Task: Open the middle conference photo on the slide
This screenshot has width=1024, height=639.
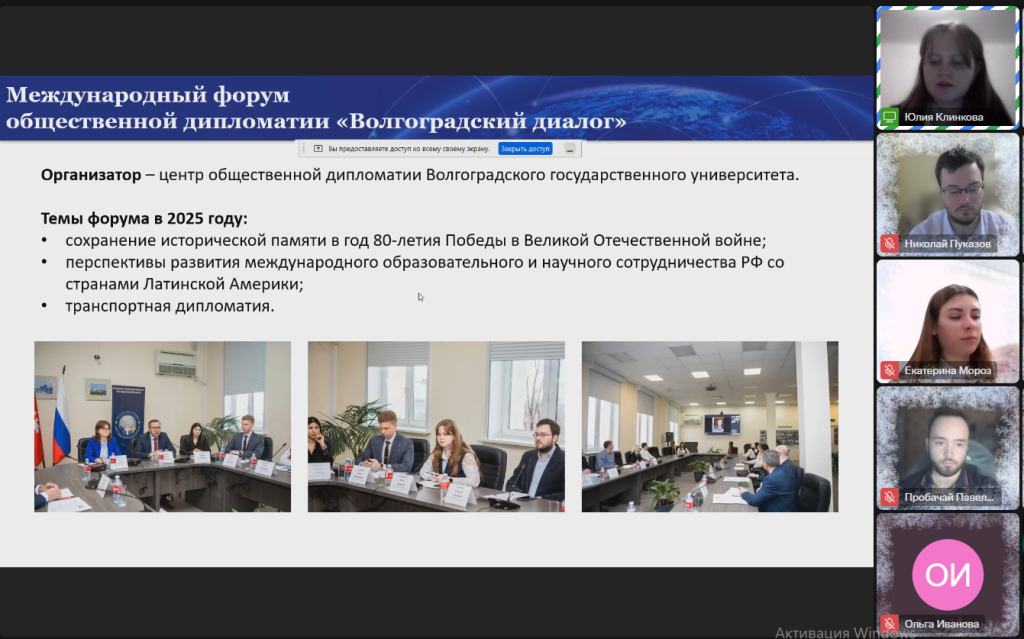Action: pos(435,426)
